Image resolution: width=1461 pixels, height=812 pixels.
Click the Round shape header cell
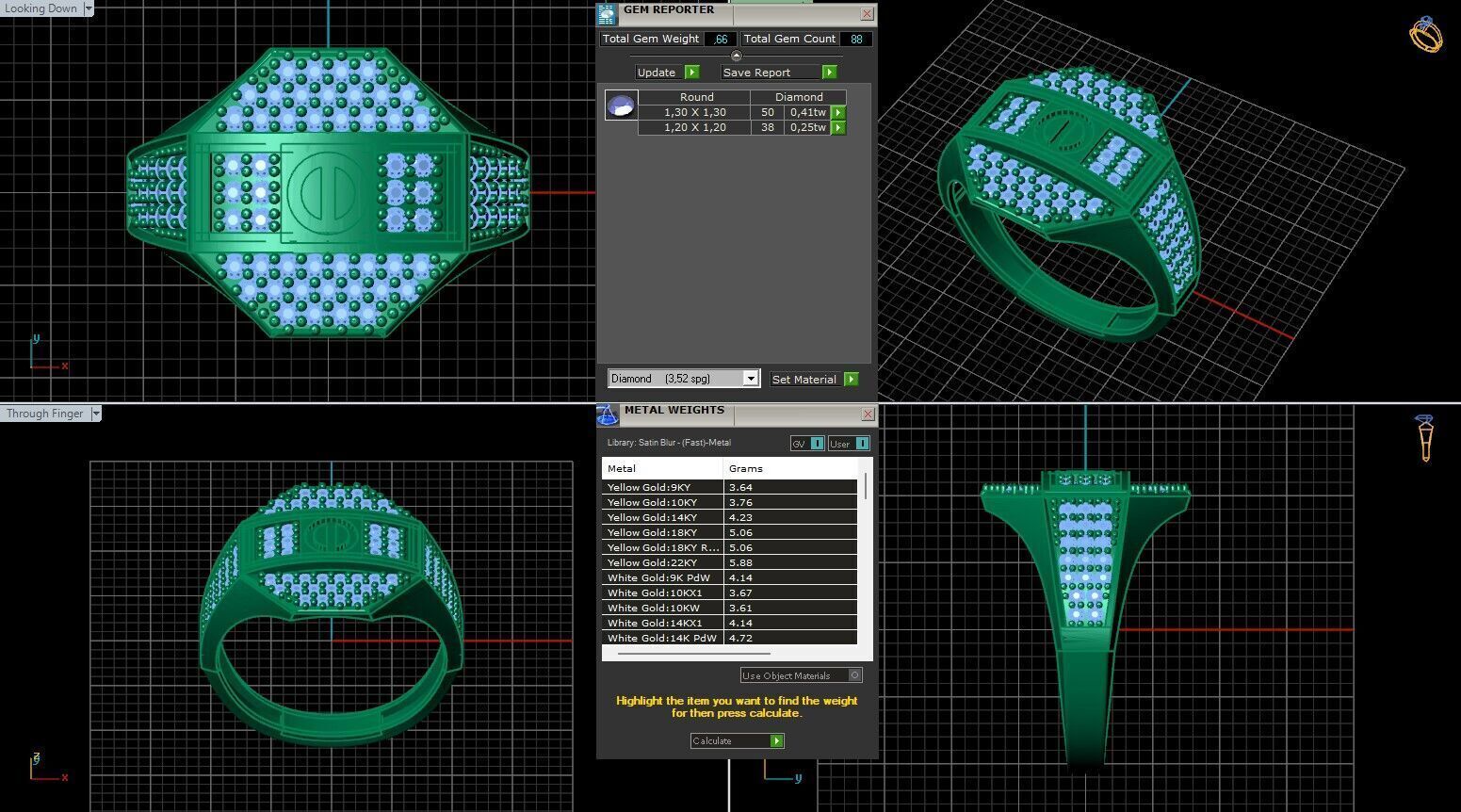695,97
